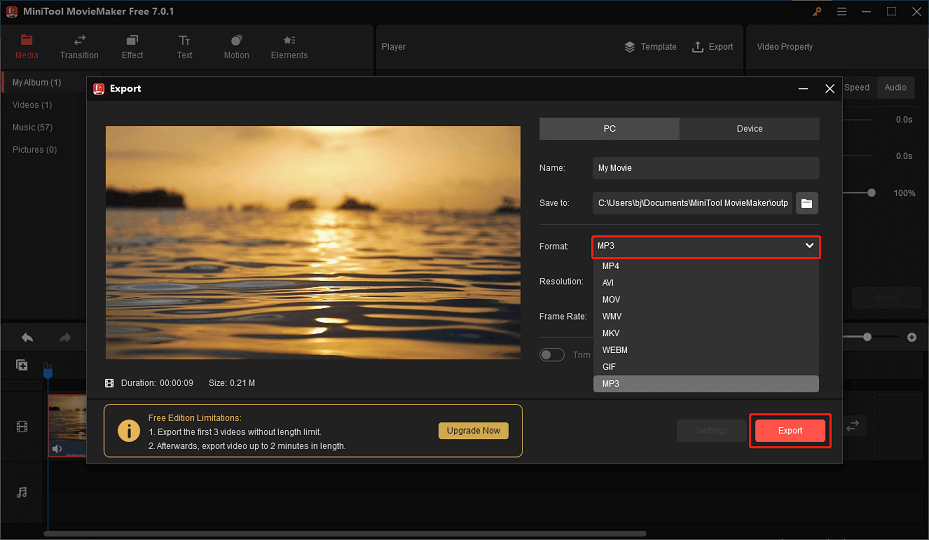Click the red Export button
The image size is (929, 540).
(790, 431)
